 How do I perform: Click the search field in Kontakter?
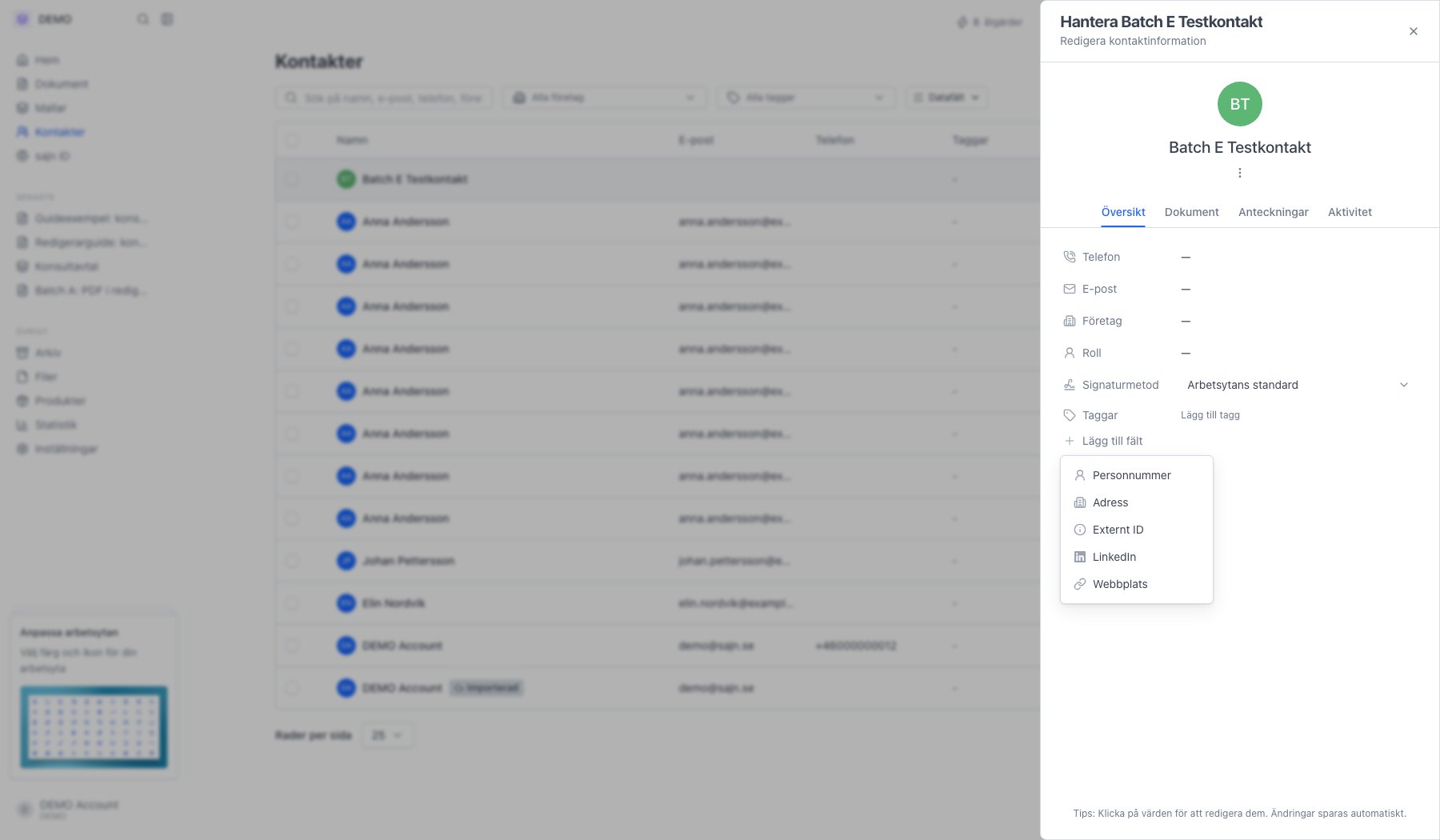click(384, 98)
